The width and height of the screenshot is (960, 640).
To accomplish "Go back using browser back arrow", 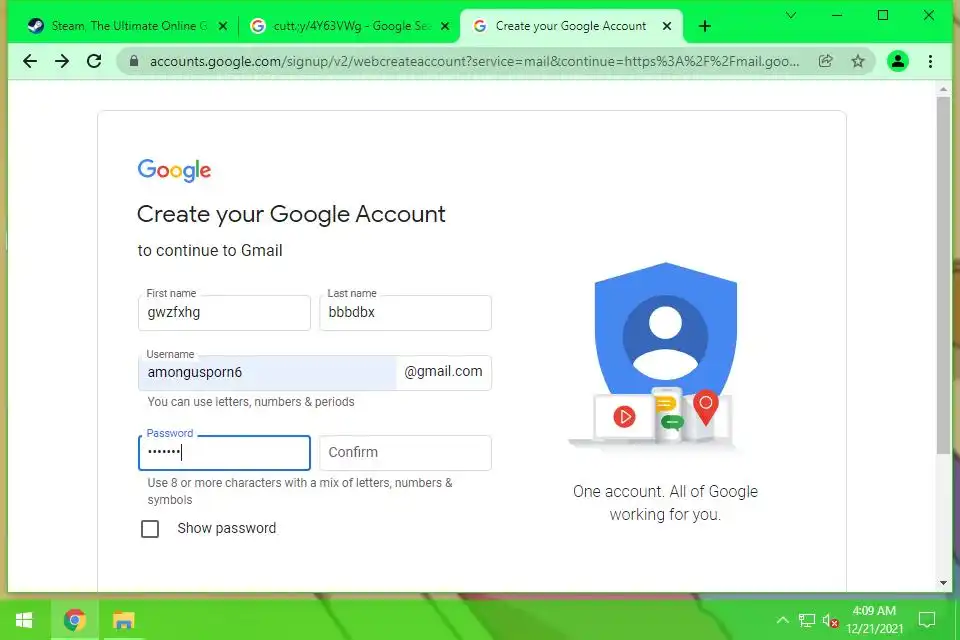I will coord(29,61).
